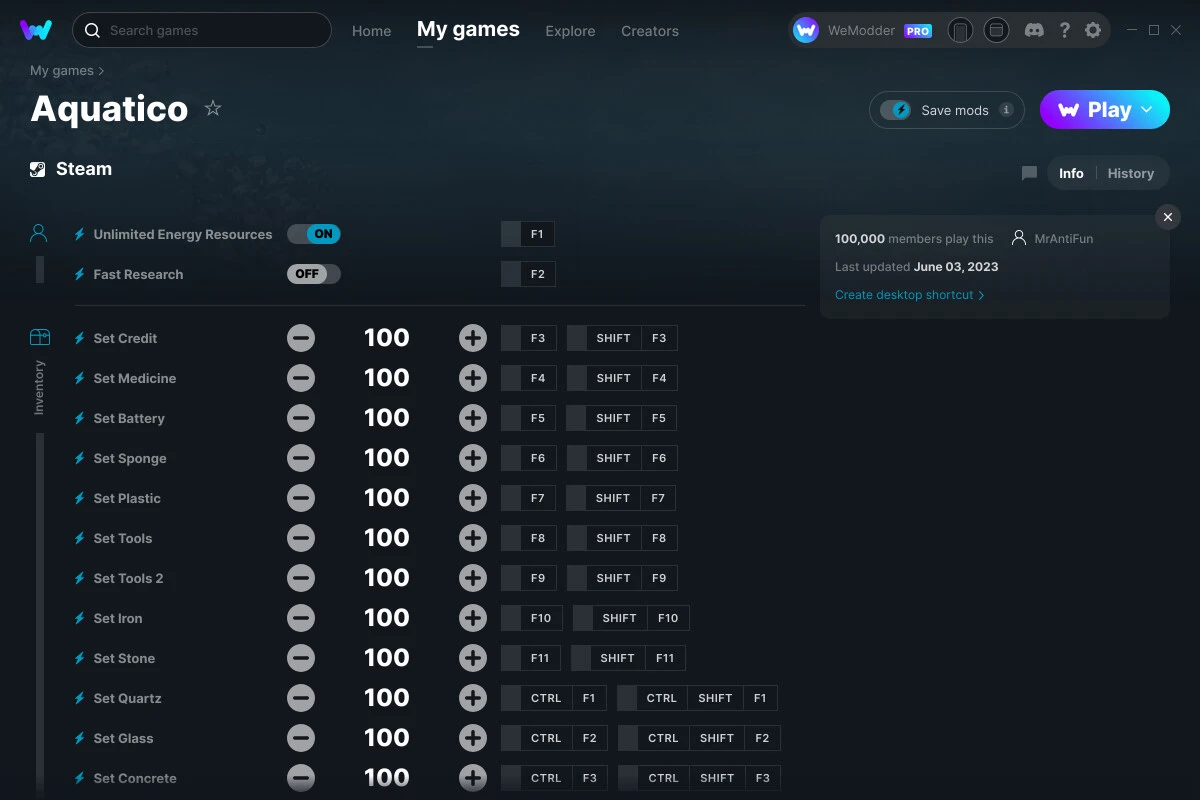Click the F1 hotkey for Unlimited Energy
Image resolution: width=1200 pixels, height=800 pixels.
pyautogui.click(x=528, y=234)
